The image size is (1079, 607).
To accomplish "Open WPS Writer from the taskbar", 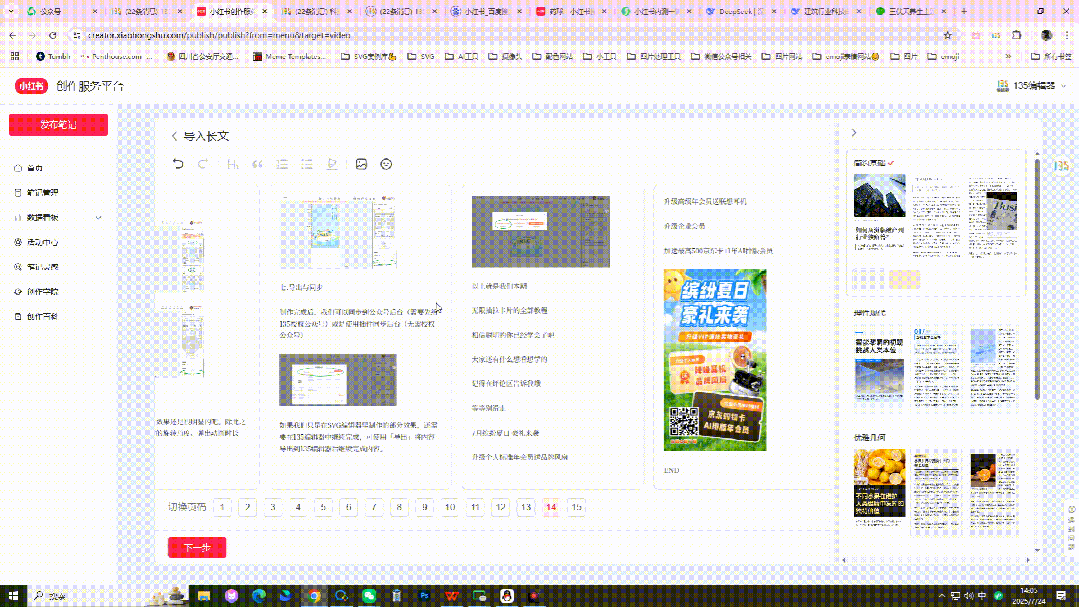I will (452, 593).
